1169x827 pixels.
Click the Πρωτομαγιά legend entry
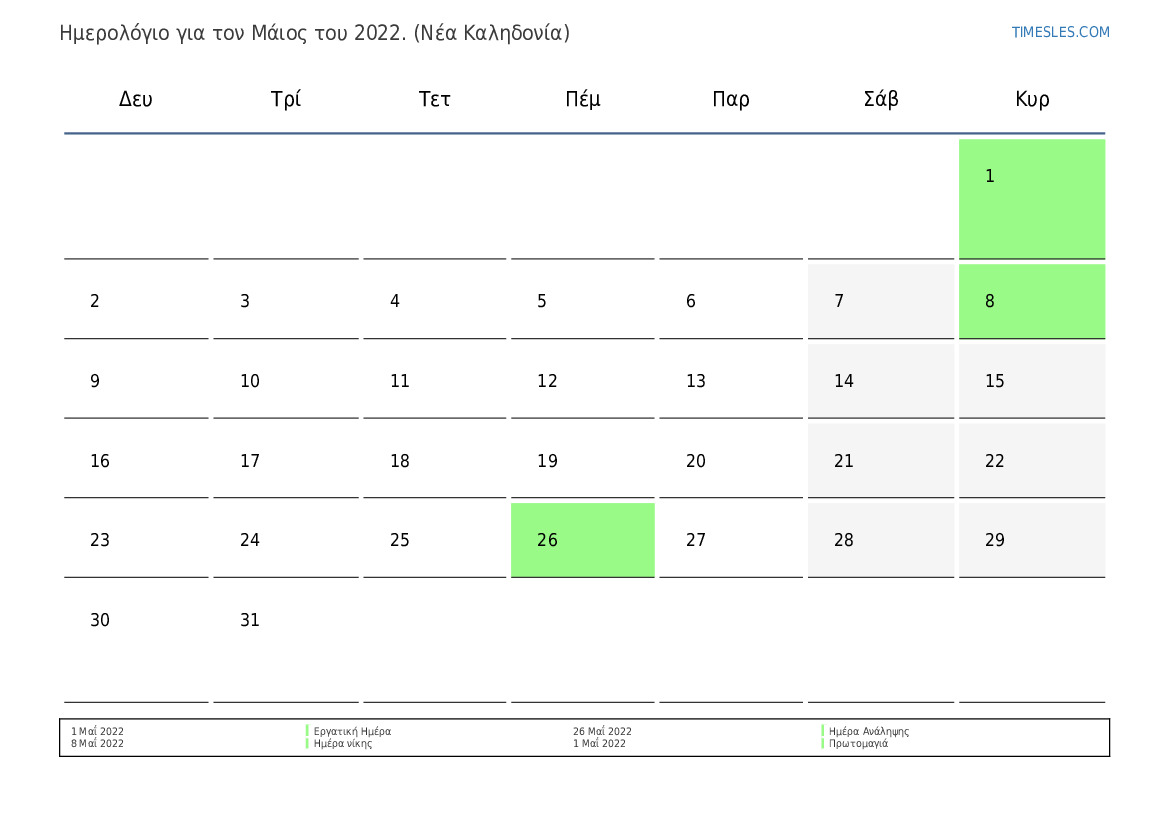click(x=858, y=743)
